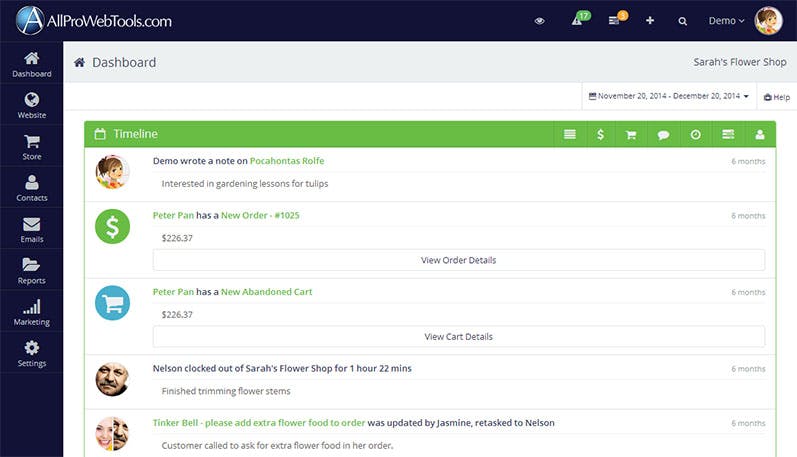
Task: Click 'Finished trimming flower stems' text
Action: click(226, 391)
